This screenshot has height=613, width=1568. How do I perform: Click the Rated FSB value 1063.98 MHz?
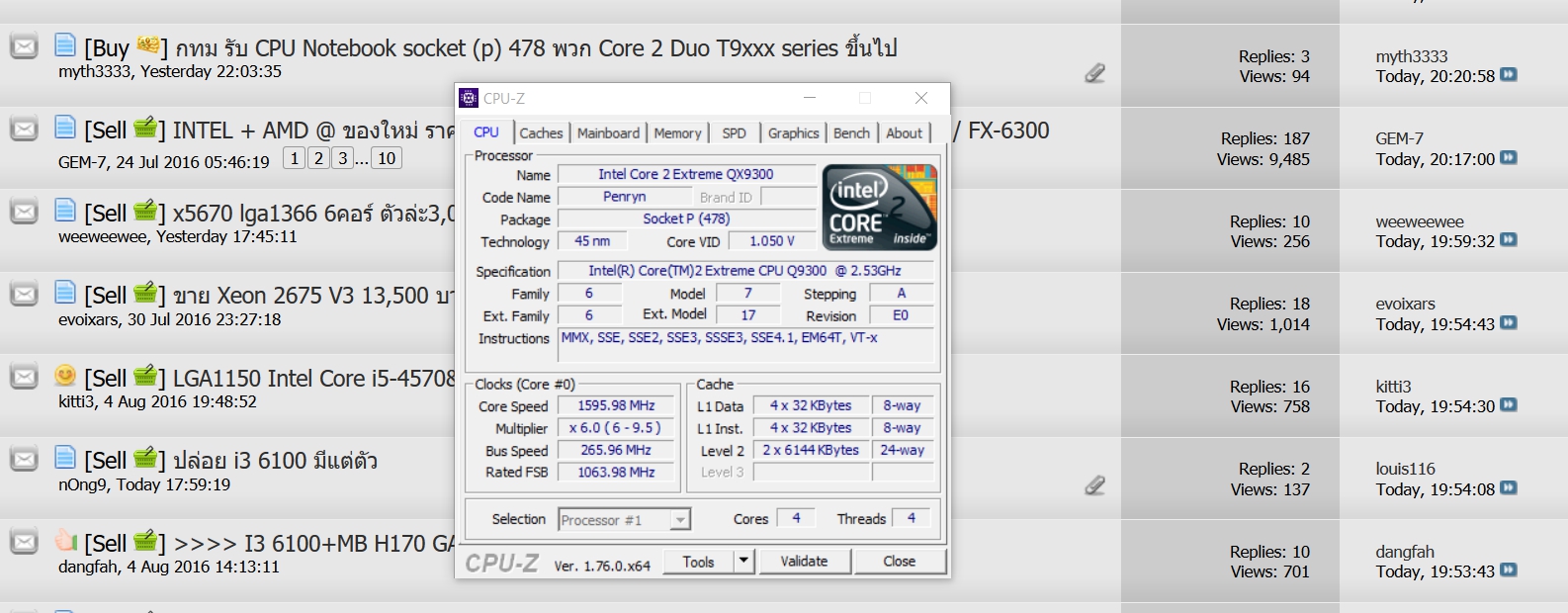[x=617, y=473]
